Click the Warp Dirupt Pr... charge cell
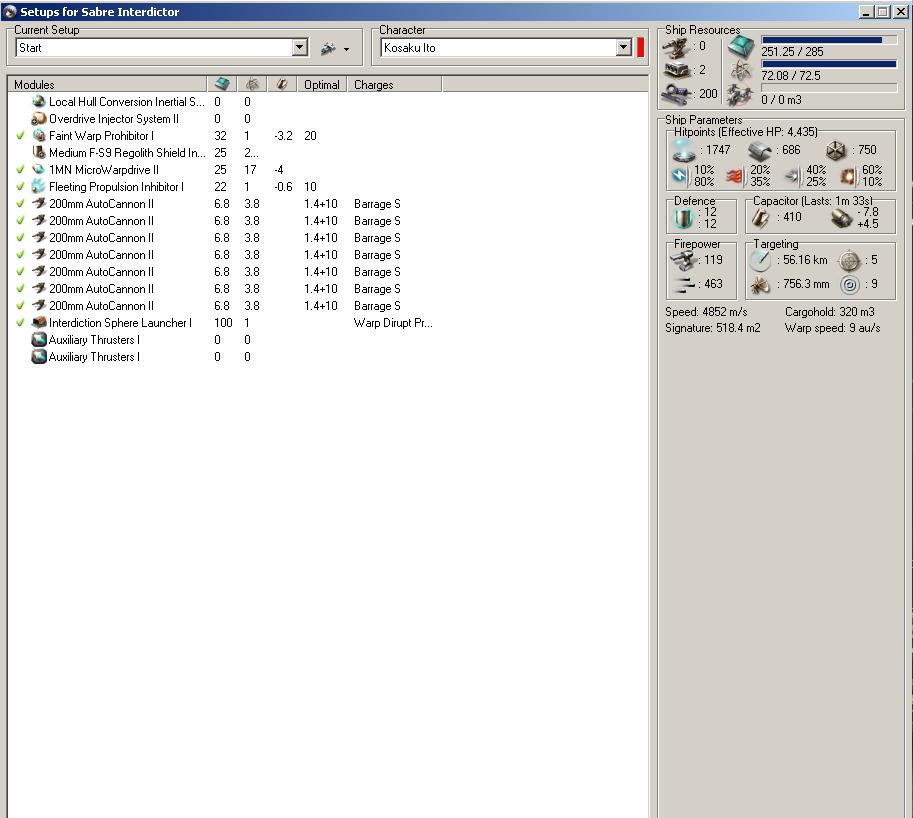Screen dimensions: 913x818 point(393,323)
